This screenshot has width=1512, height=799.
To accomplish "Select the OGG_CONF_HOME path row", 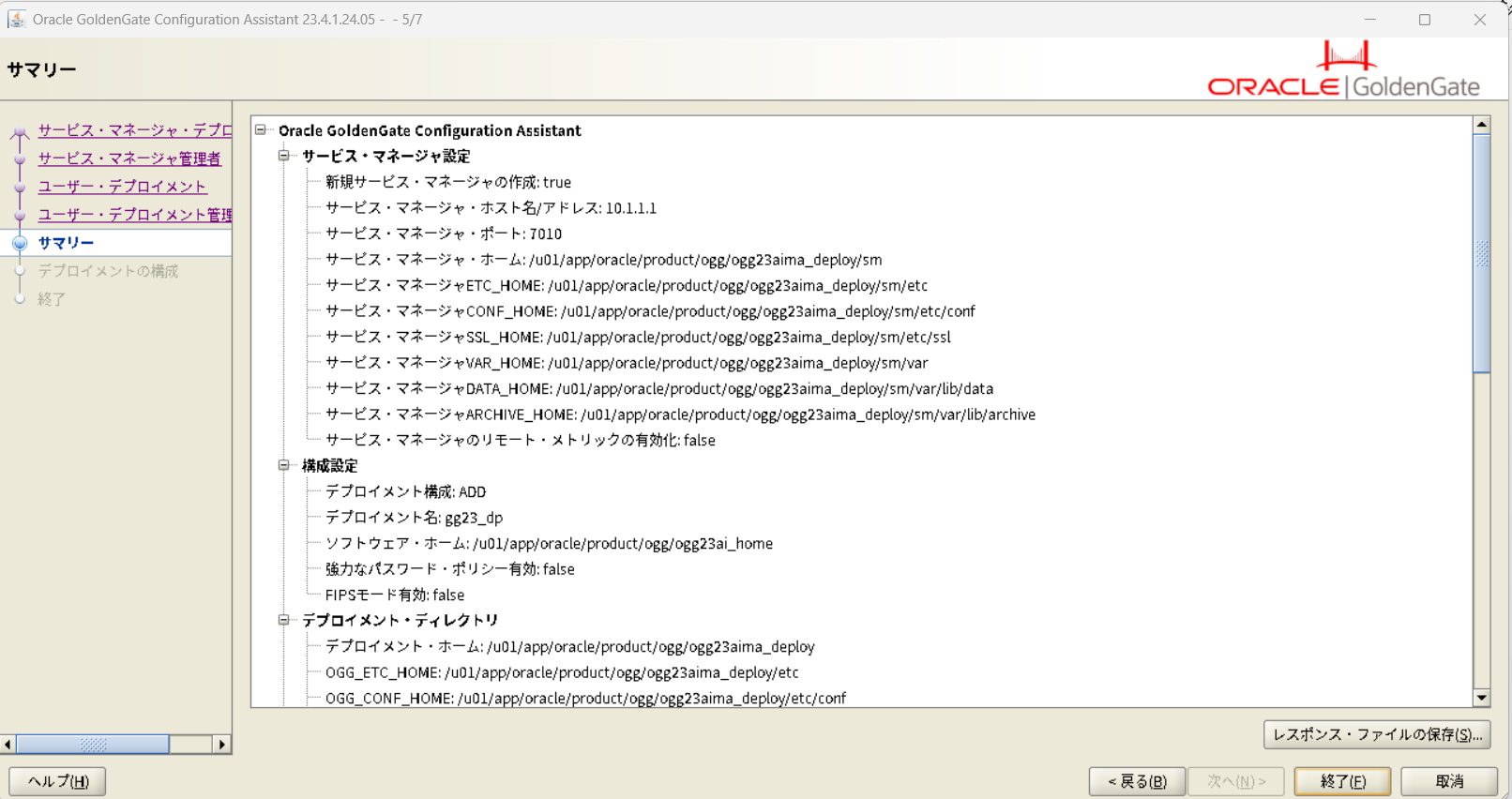I will pyautogui.click(x=585, y=698).
